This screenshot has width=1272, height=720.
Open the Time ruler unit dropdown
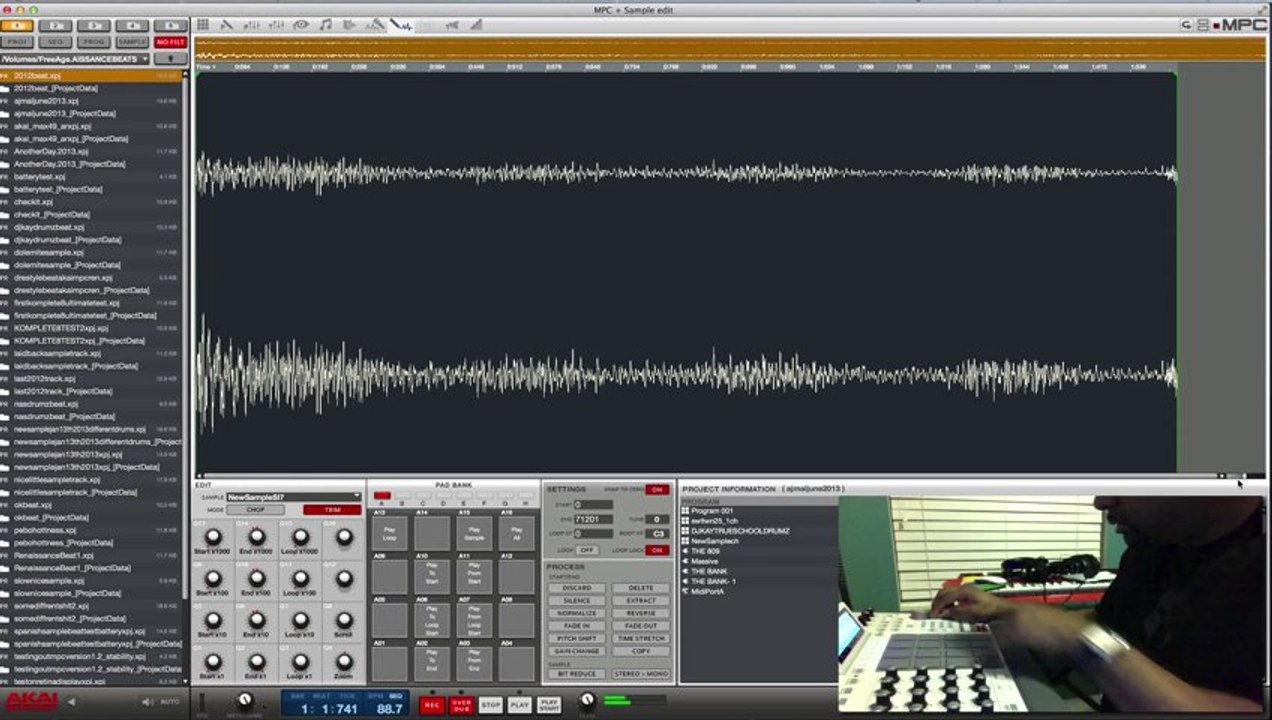click(x=205, y=67)
